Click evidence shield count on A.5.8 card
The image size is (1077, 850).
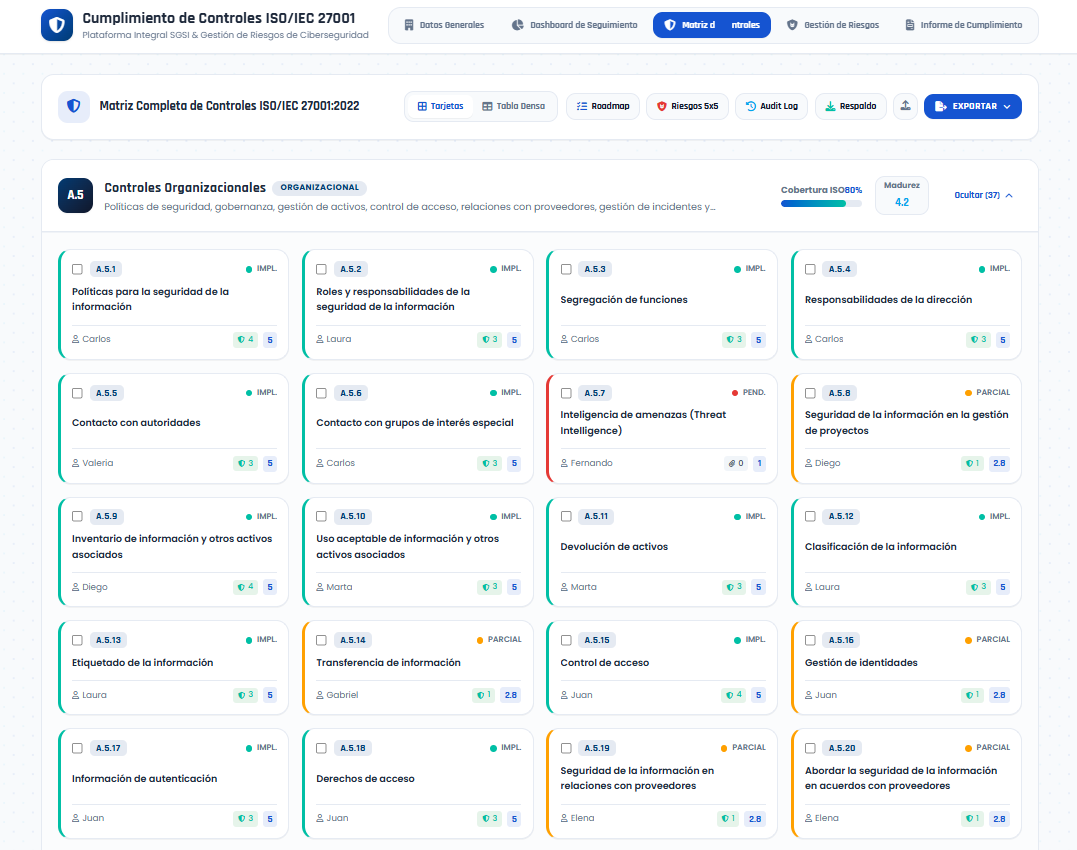pyautogui.click(x=972, y=463)
